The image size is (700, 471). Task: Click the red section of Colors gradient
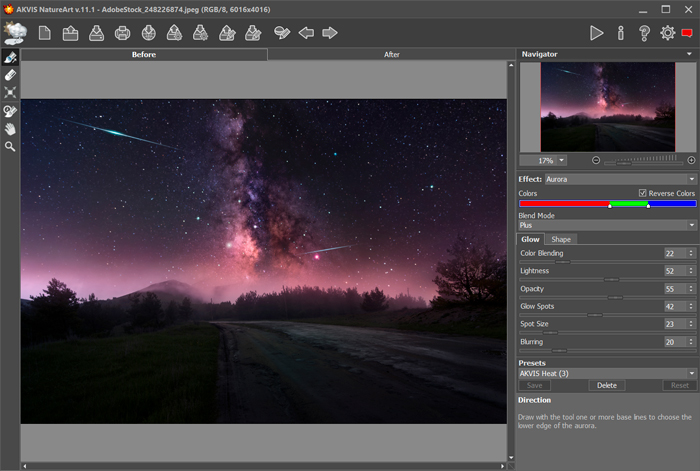564,204
